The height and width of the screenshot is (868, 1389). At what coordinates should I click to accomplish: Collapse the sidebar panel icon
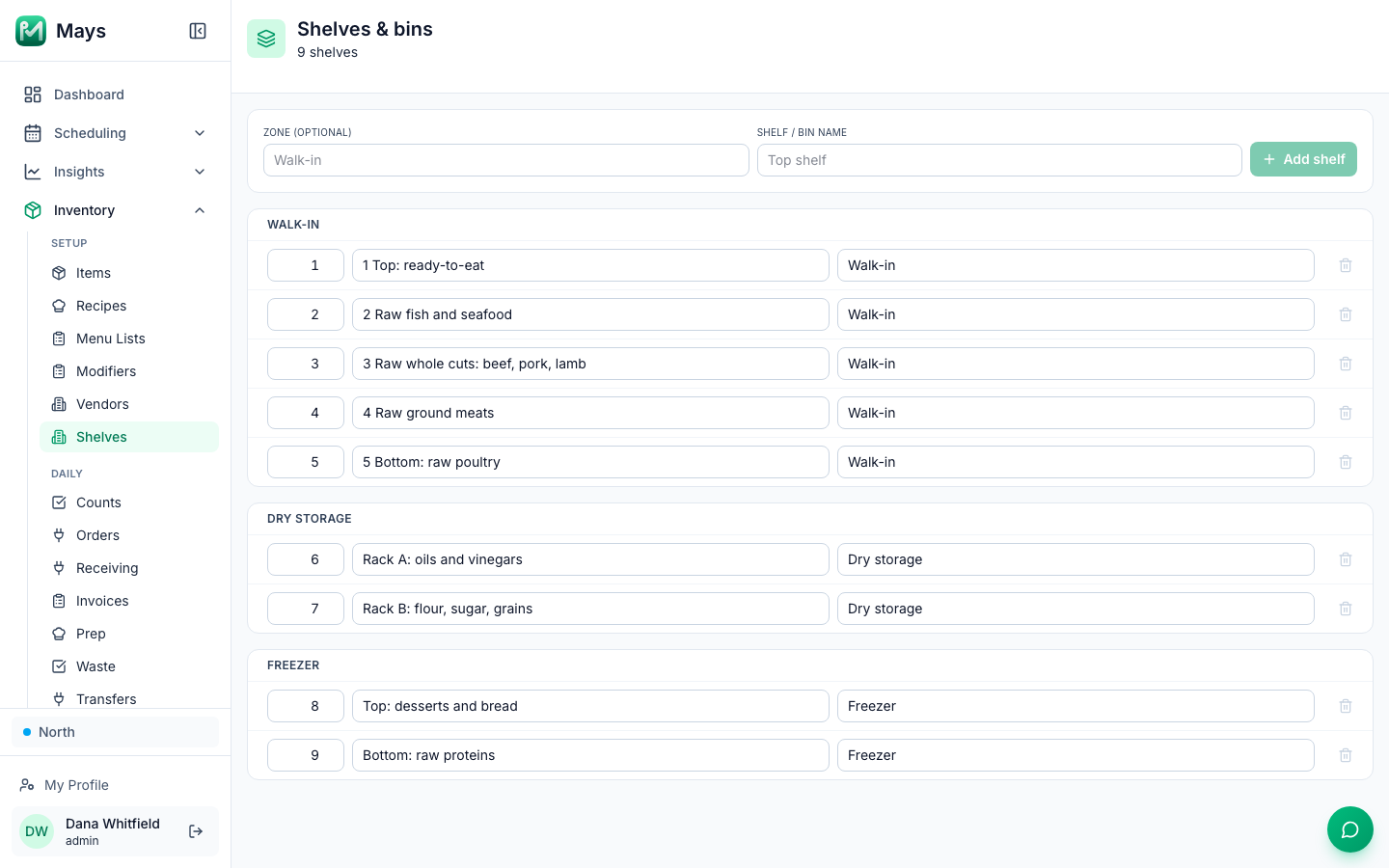point(198,31)
